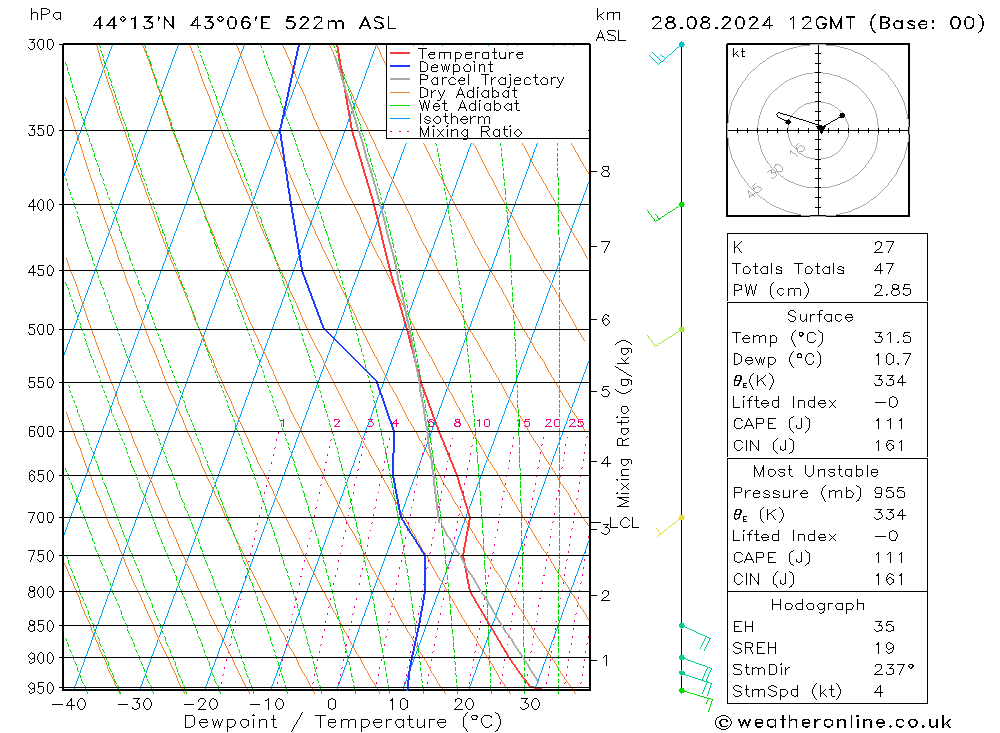The width and height of the screenshot is (1000, 733).
Task: Click the Dewpoint / Temperature (°C) axis title
Action: pyautogui.click(x=343, y=722)
